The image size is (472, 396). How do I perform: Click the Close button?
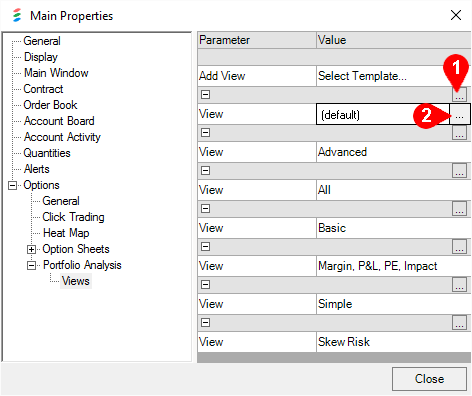(429, 379)
